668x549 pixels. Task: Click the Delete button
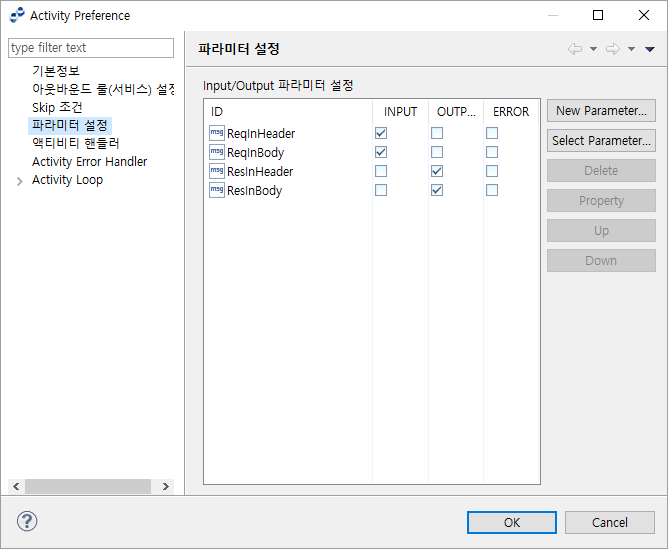coord(601,170)
